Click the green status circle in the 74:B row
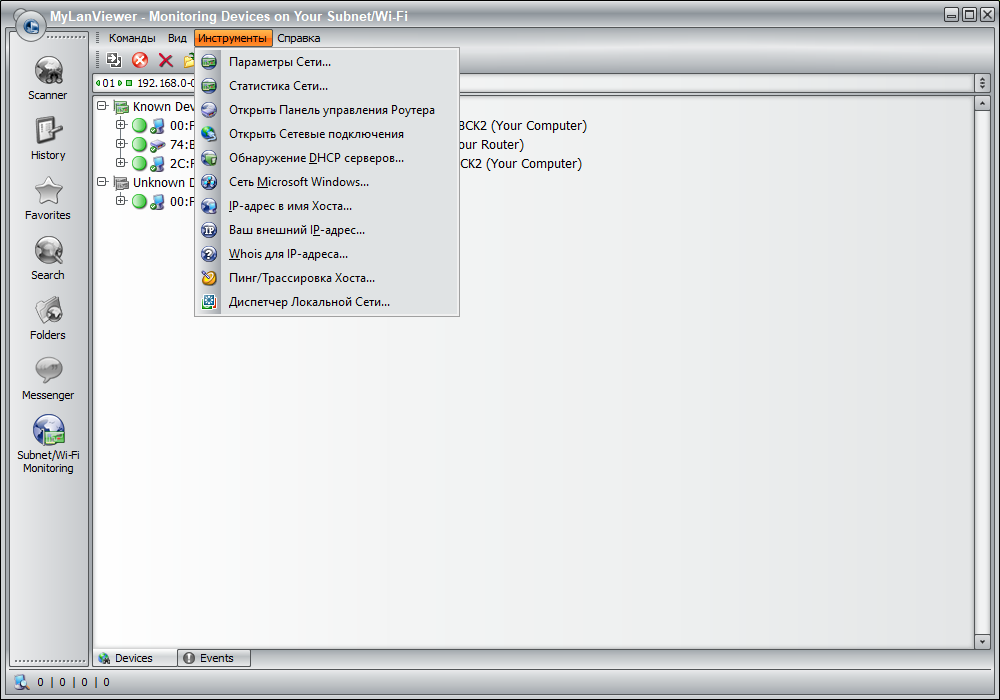The width and height of the screenshot is (1000, 700). [x=139, y=145]
